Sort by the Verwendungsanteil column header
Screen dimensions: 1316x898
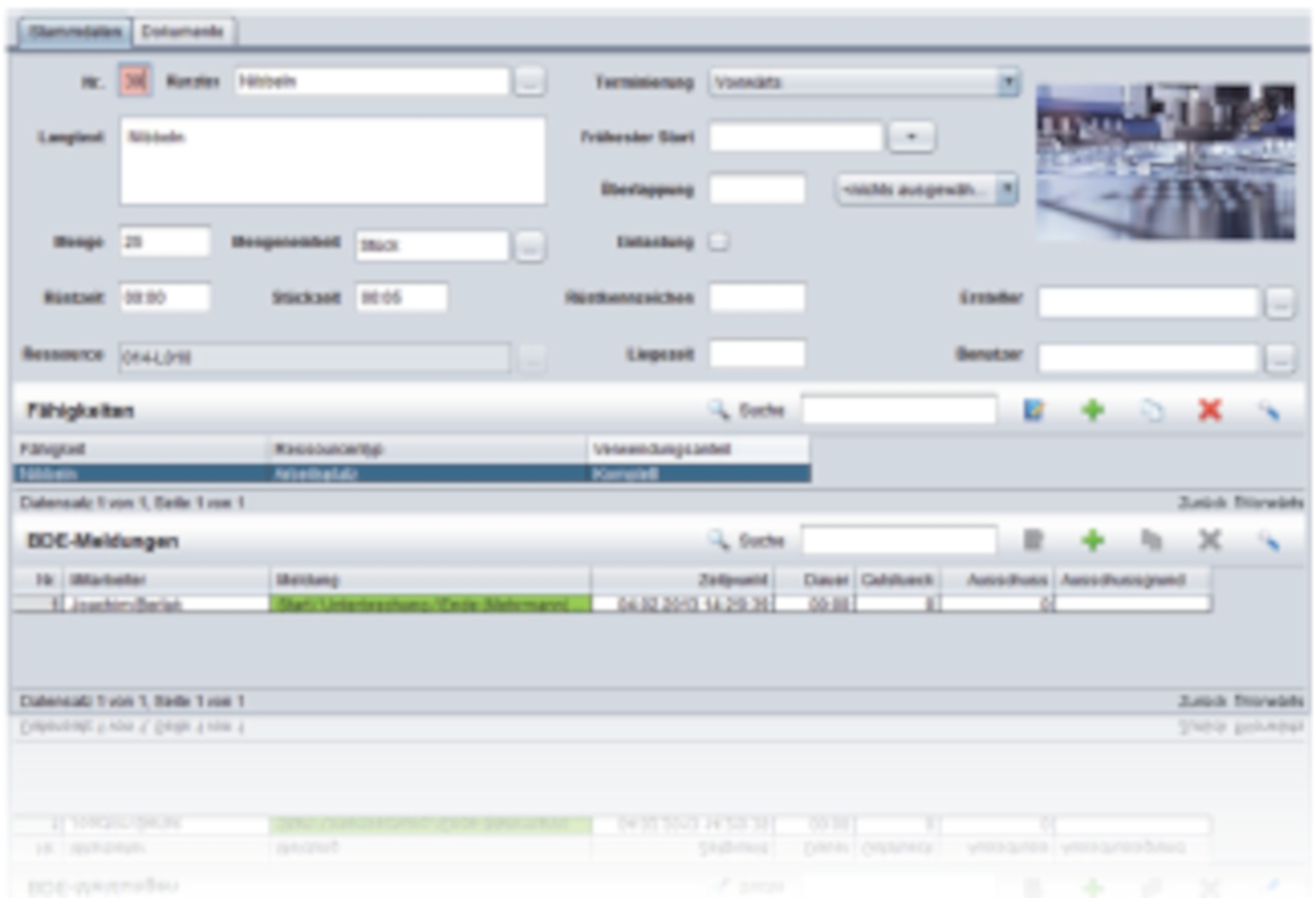pos(699,449)
